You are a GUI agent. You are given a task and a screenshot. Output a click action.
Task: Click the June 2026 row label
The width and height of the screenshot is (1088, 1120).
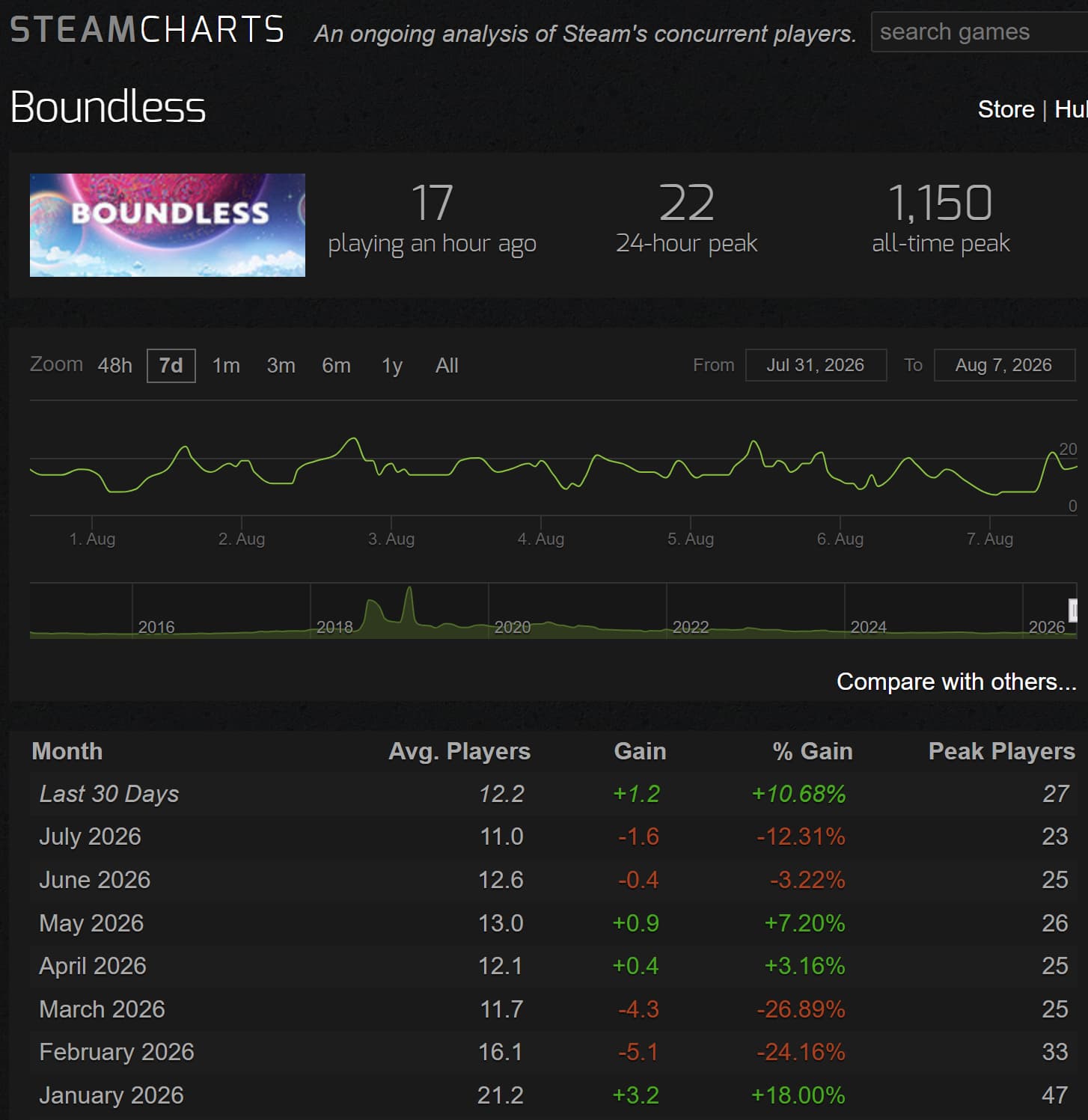click(95, 880)
